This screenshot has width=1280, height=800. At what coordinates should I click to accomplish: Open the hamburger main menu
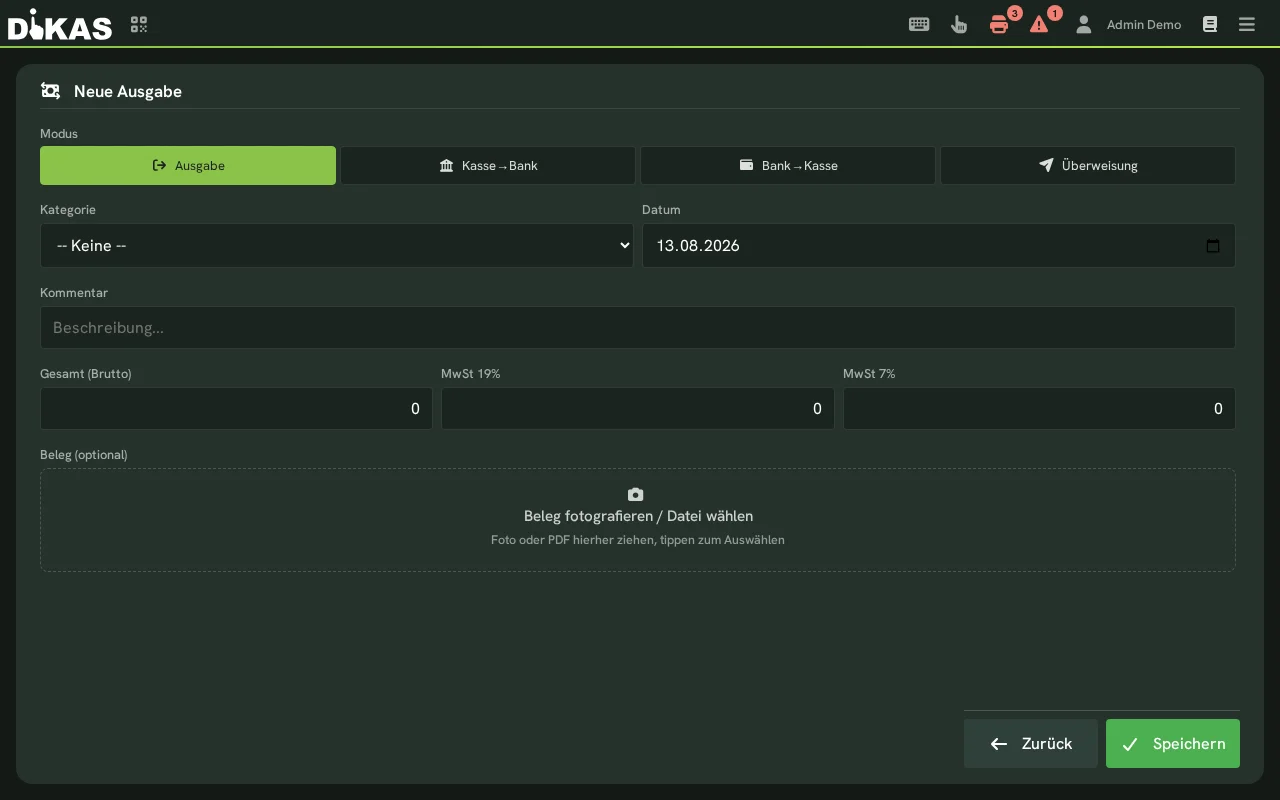coord(1247,24)
